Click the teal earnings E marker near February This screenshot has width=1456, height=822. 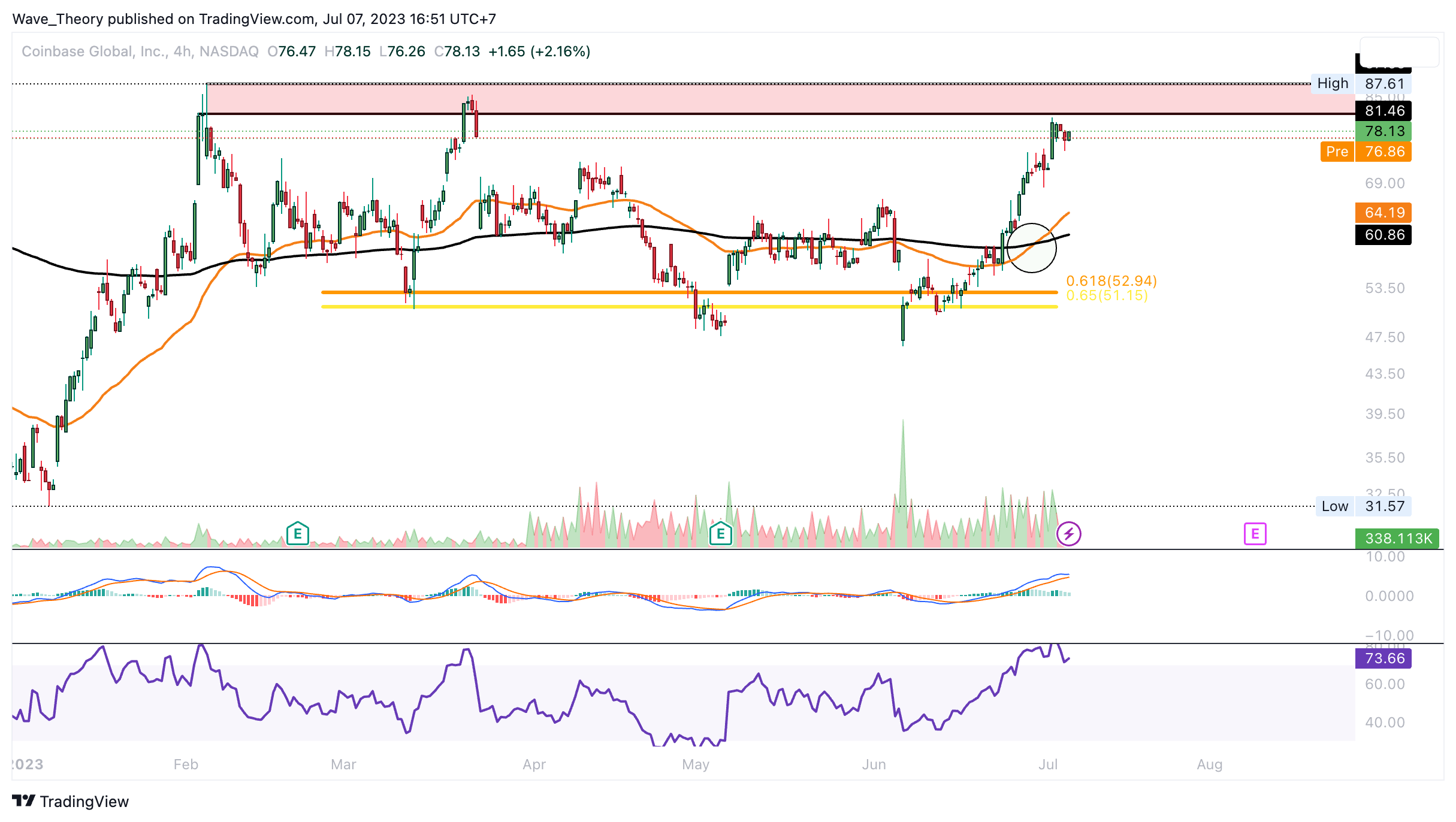[297, 533]
